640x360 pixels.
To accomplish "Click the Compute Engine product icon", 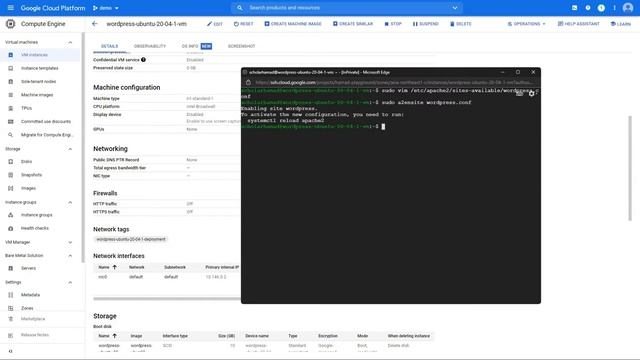I will pos(11,24).
